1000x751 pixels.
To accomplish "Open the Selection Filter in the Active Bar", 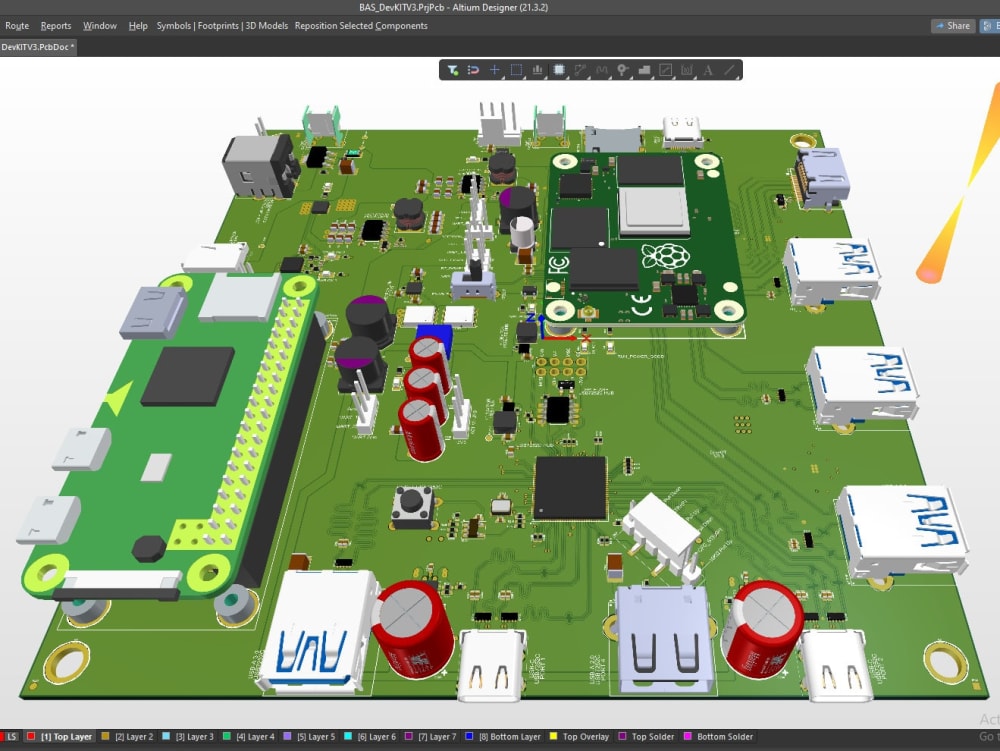I will click(x=452, y=70).
